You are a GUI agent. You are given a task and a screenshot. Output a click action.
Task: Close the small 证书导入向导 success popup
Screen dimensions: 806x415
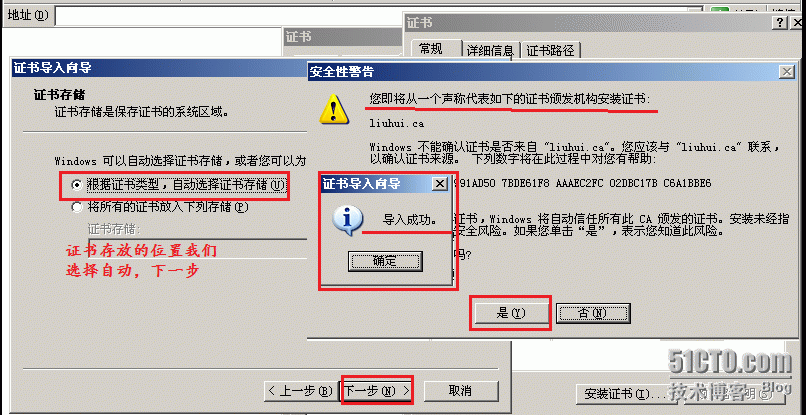point(439,183)
